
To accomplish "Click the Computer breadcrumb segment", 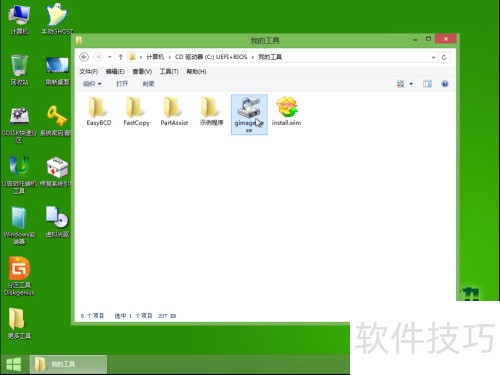I will (x=155, y=57).
